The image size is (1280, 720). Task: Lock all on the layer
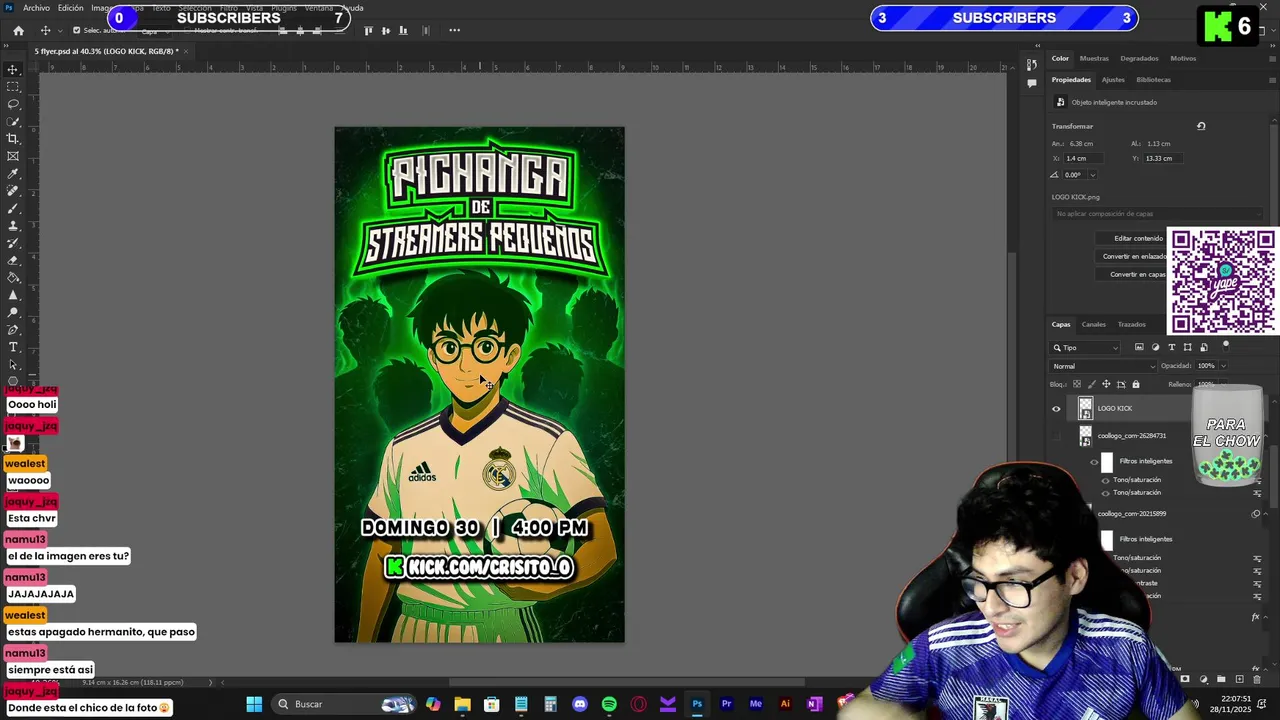click(1136, 384)
